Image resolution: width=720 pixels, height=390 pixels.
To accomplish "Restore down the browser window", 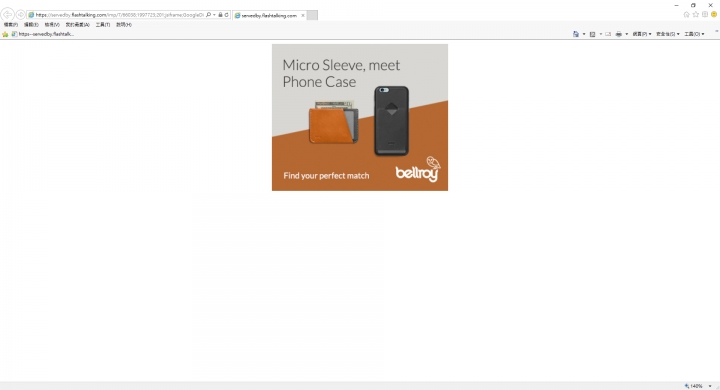I will click(693, 5).
